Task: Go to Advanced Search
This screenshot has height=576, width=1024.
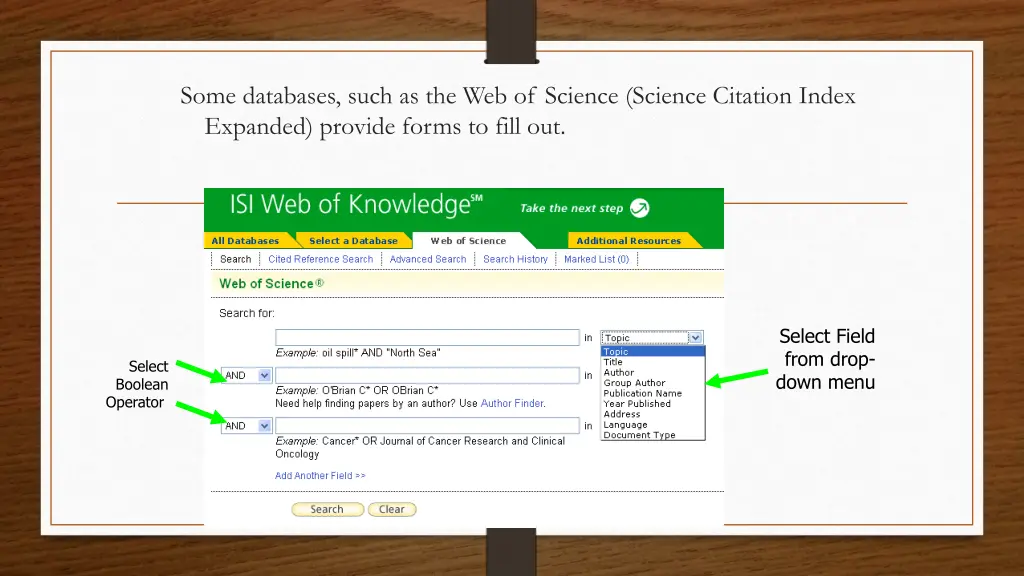Action: point(428,259)
